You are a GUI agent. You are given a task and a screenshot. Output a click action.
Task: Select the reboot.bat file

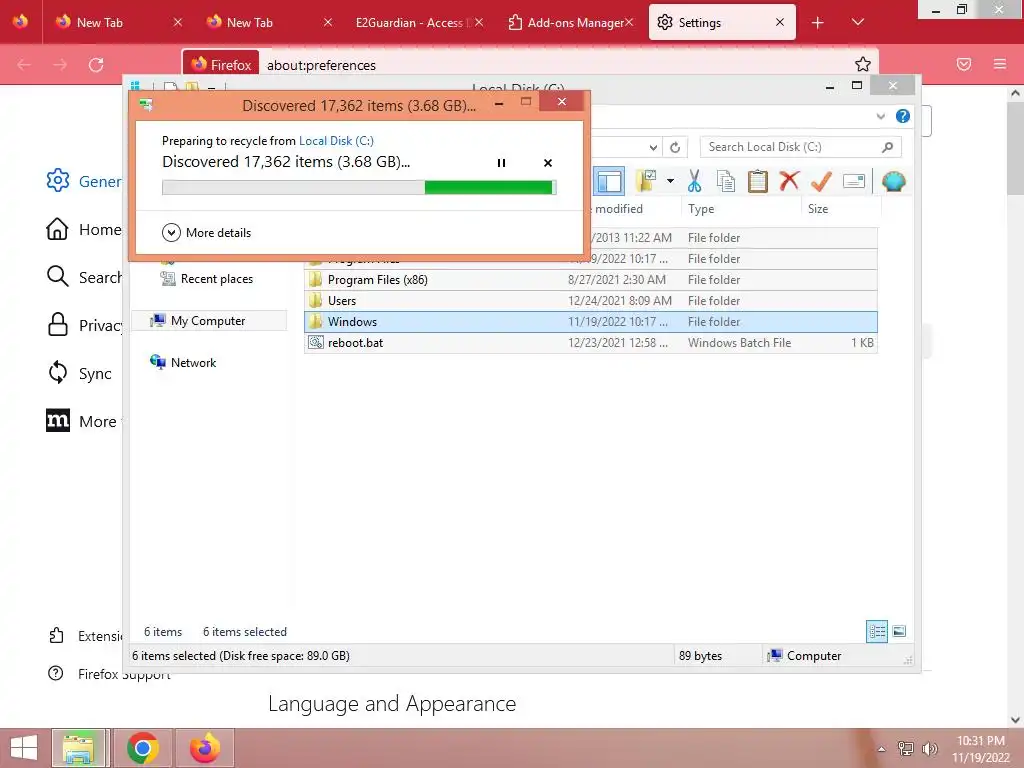point(590,342)
